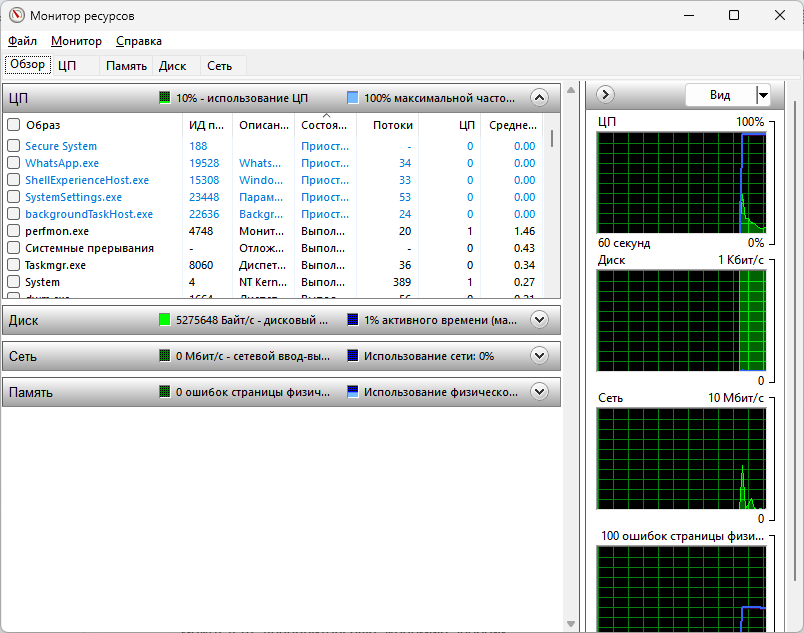Click the network I/O indicator icon
This screenshot has height=633, width=804.
tap(165, 356)
